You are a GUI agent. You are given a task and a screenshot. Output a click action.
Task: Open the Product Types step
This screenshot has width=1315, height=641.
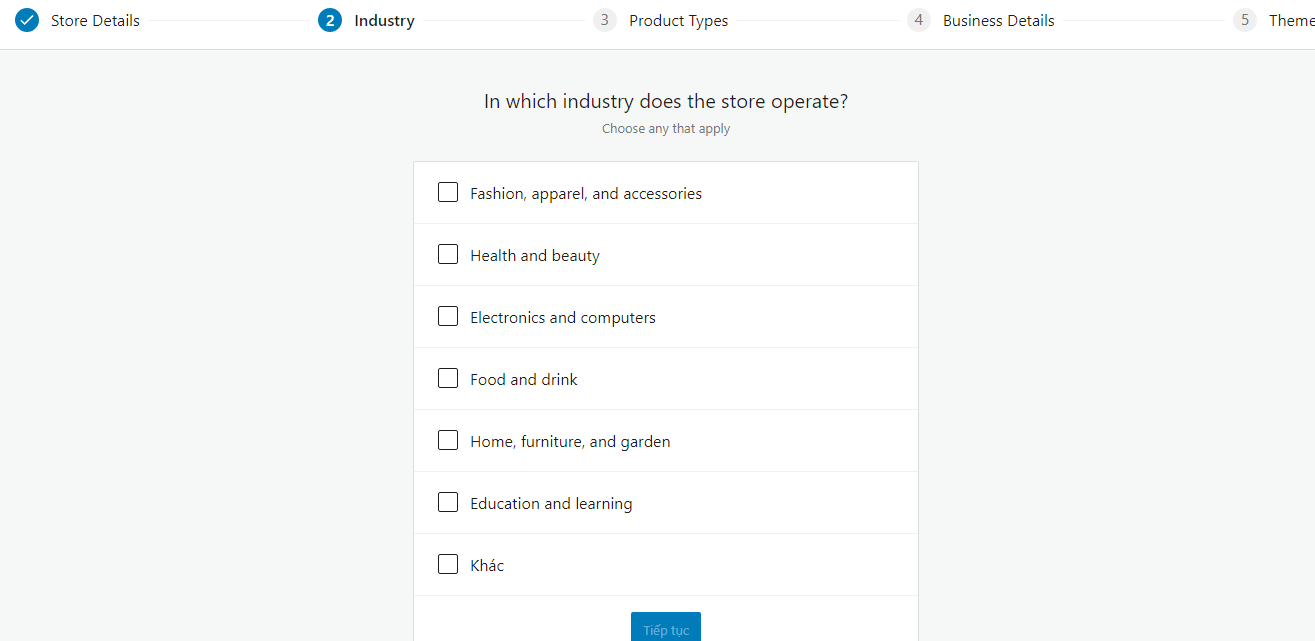678,21
